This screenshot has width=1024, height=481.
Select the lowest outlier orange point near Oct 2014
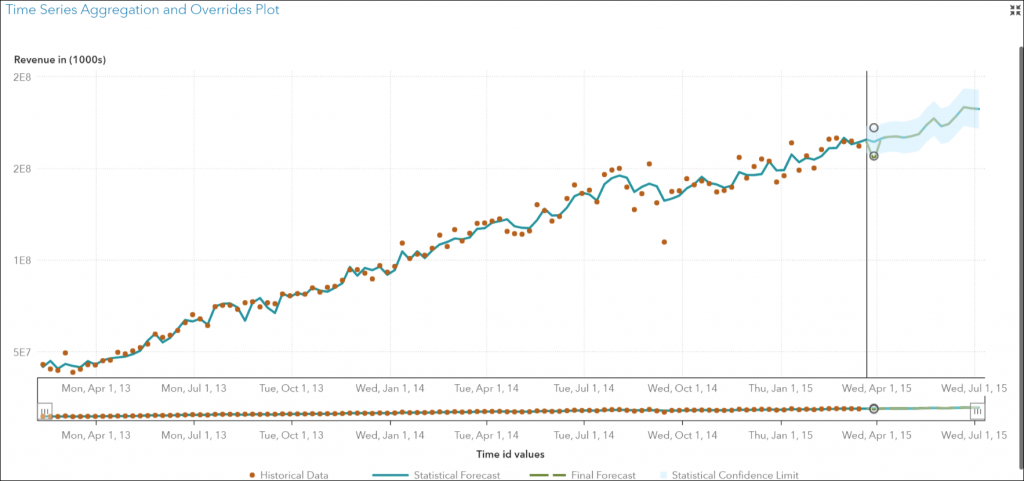pos(664,242)
